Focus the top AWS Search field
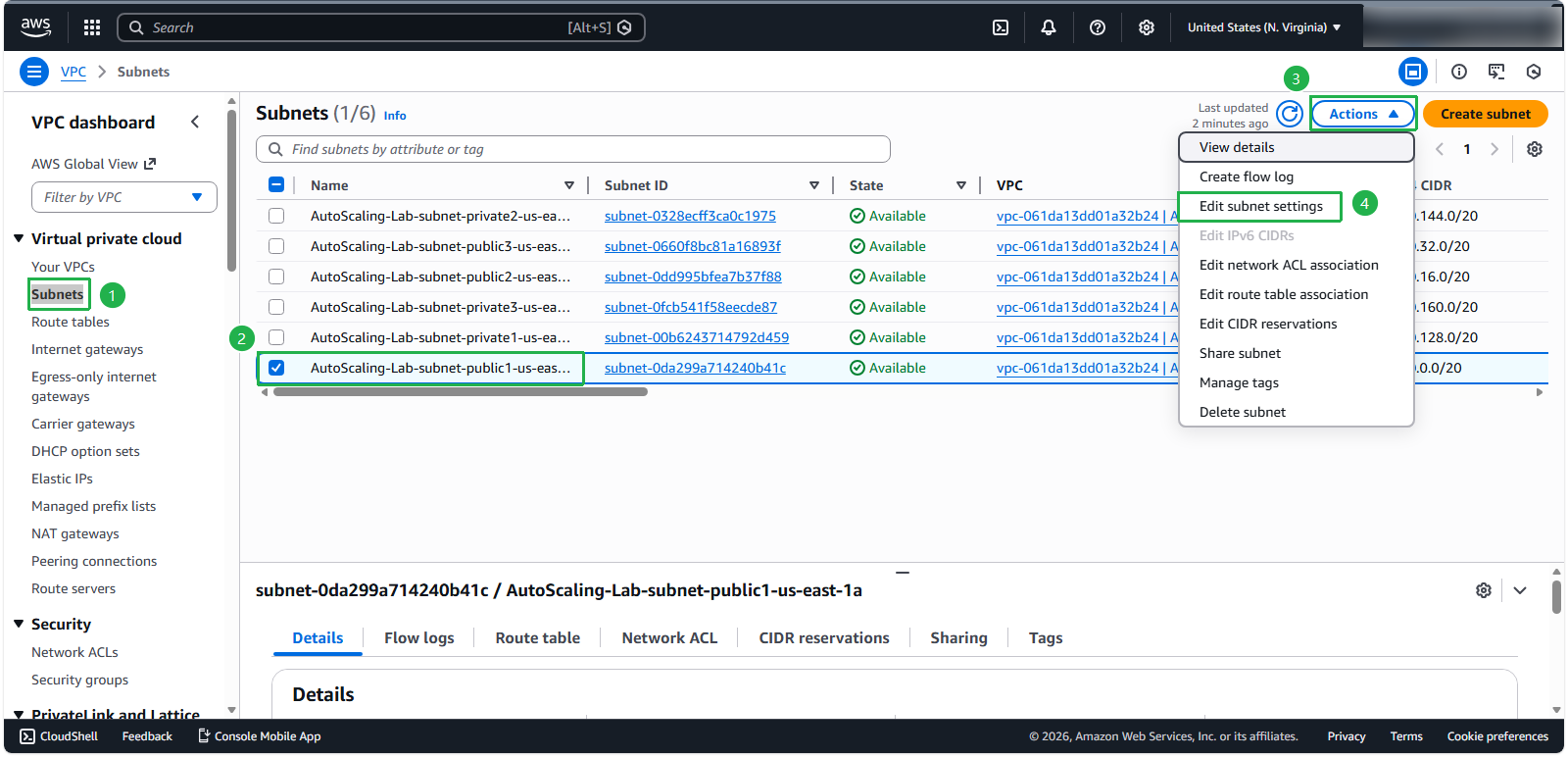The image size is (1568, 757). click(x=381, y=27)
